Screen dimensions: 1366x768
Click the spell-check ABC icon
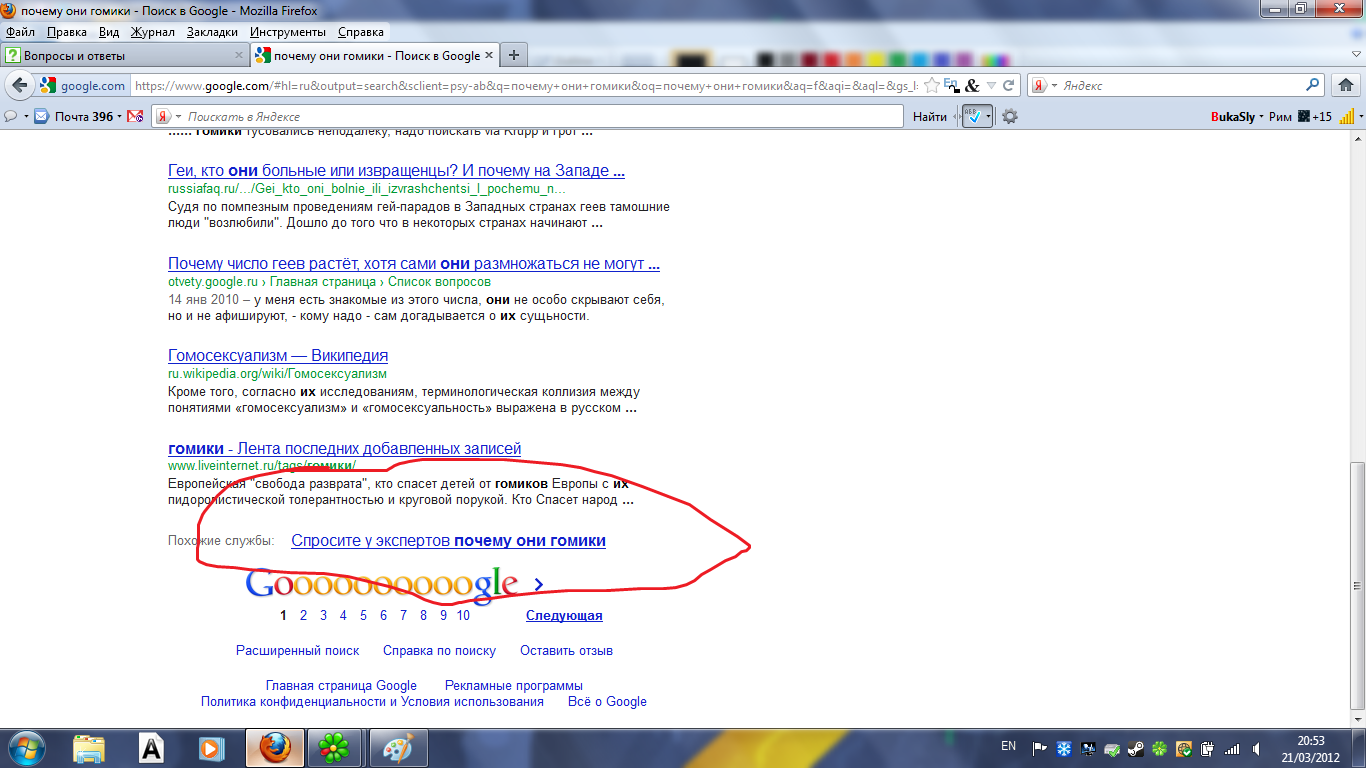pos(972,117)
